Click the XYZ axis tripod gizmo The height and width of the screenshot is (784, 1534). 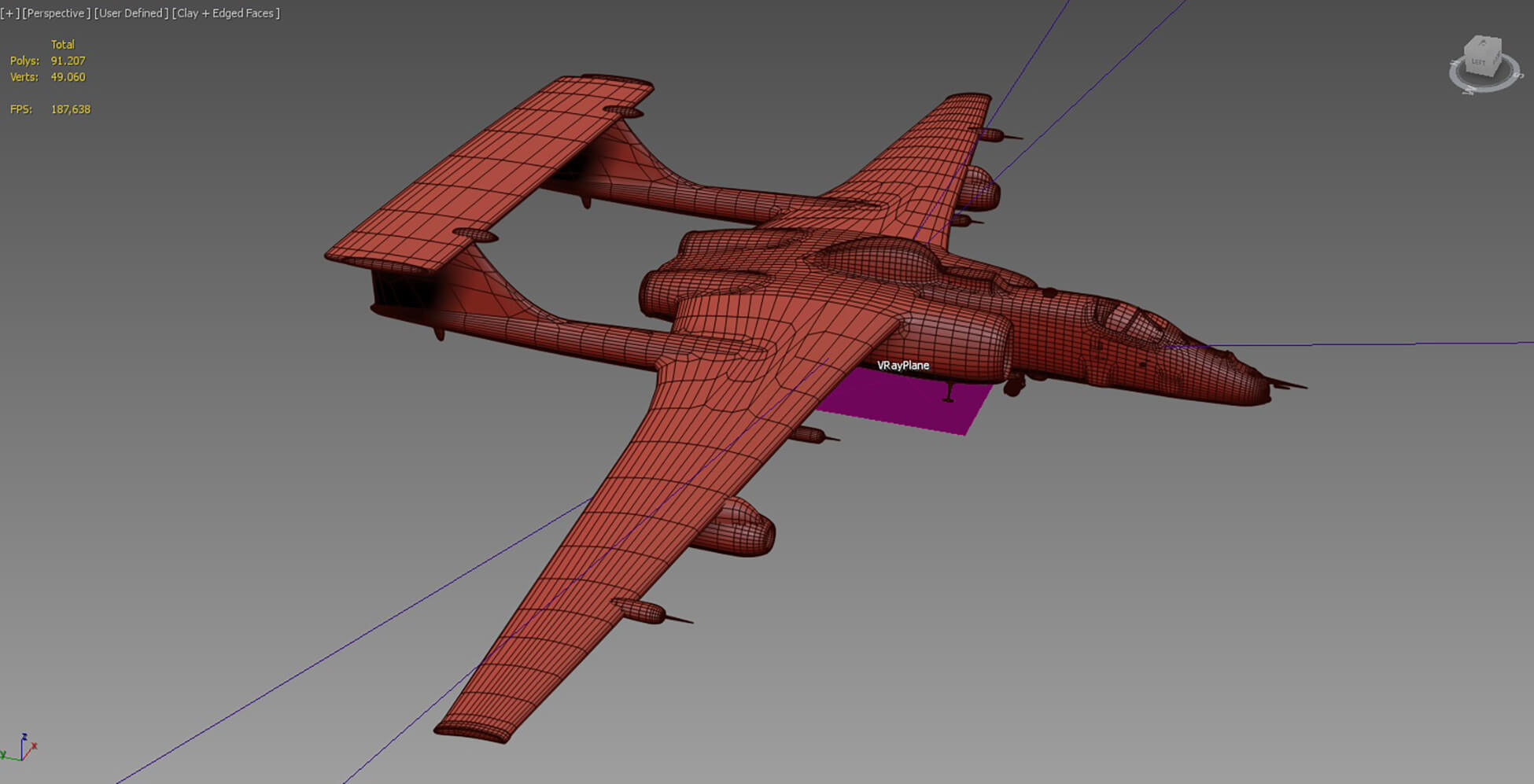pos(20,748)
